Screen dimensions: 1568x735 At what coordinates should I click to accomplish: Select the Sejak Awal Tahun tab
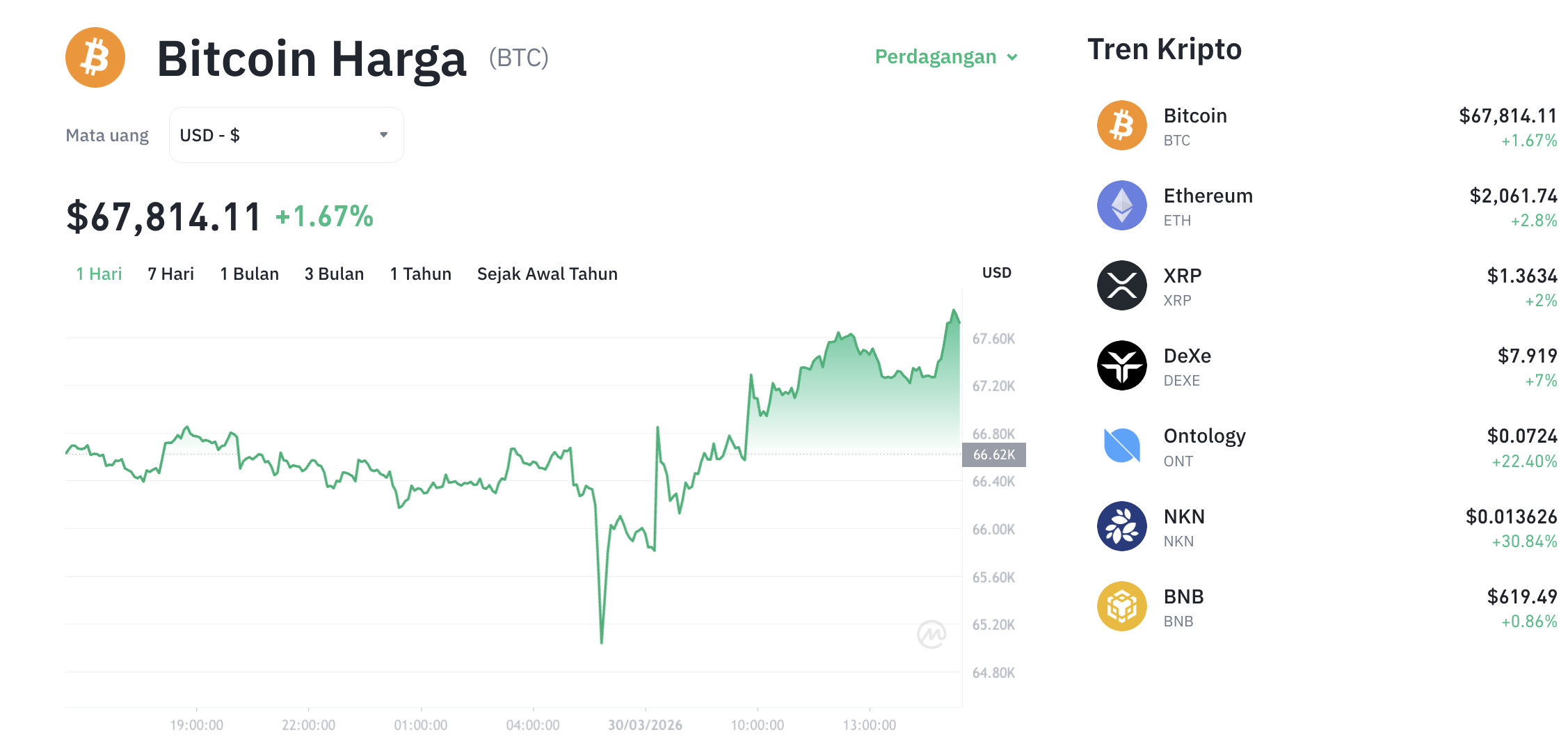547,274
